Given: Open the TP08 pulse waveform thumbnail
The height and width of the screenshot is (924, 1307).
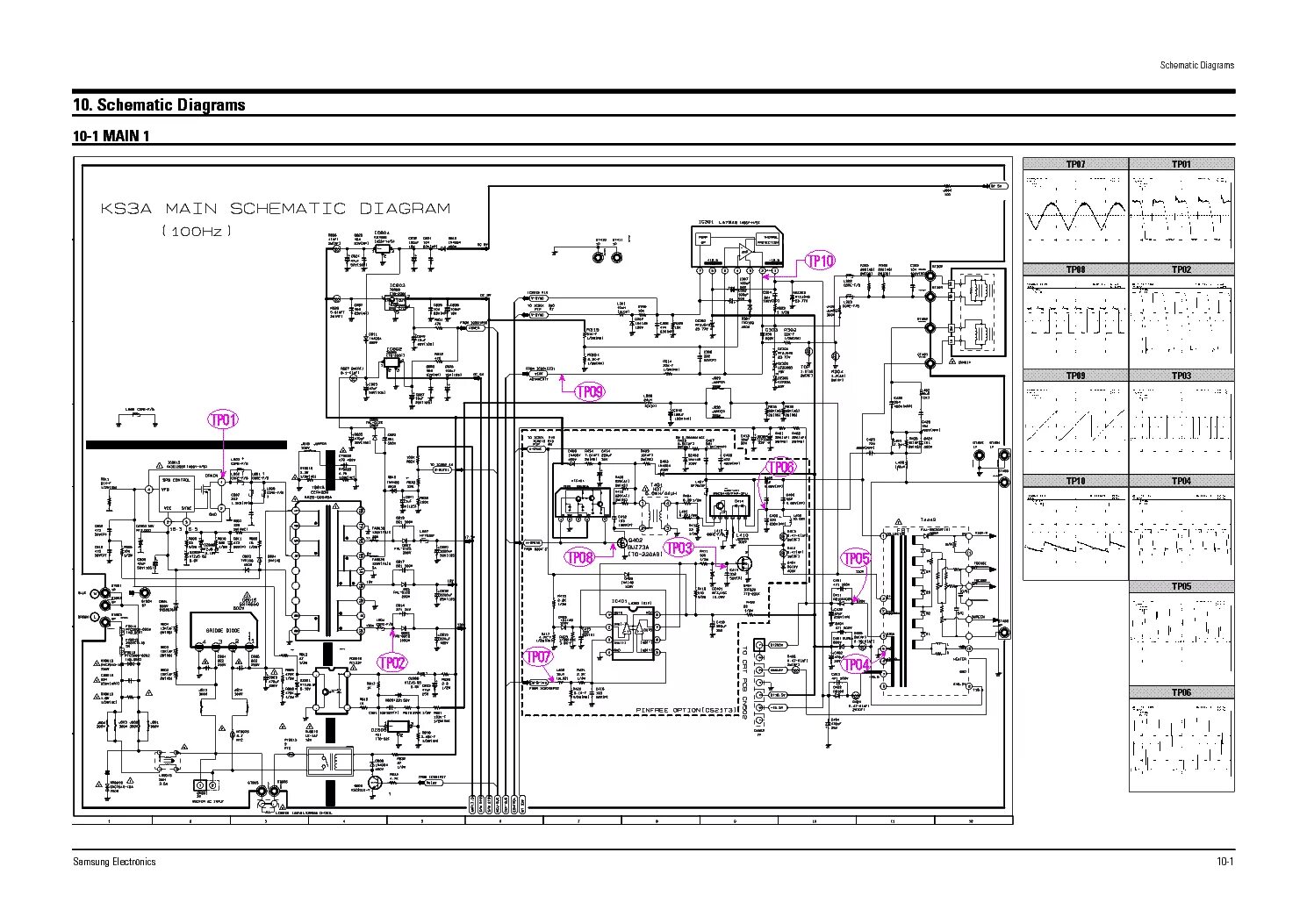Looking at the screenshot, I should [1075, 321].
